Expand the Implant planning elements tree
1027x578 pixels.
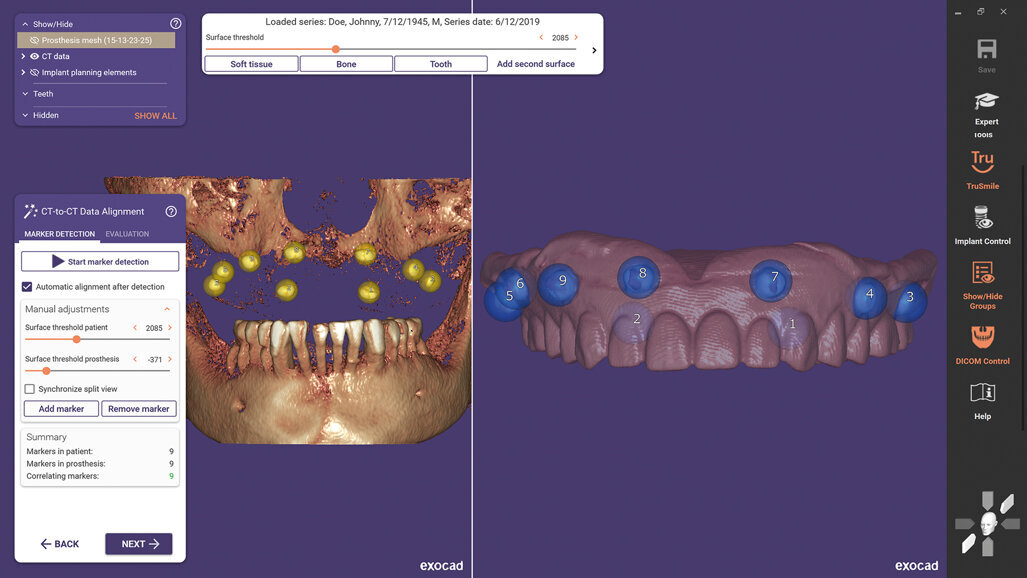[22, 72]
